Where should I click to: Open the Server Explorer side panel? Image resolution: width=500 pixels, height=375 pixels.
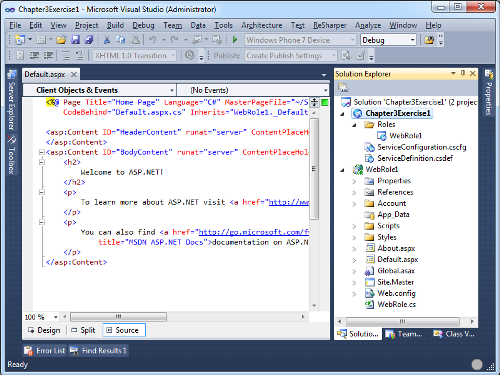(12, 100)
